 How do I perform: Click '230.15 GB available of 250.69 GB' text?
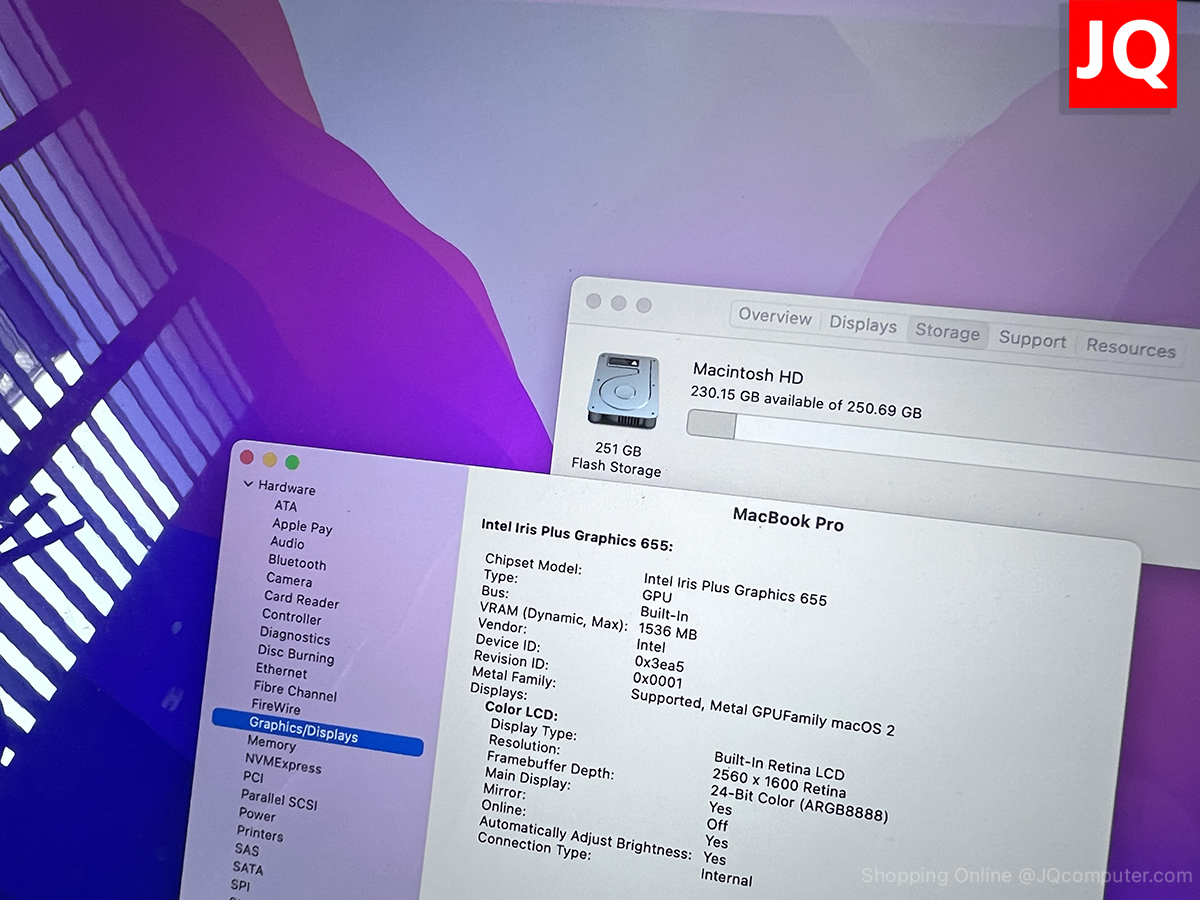click(805, 403)
